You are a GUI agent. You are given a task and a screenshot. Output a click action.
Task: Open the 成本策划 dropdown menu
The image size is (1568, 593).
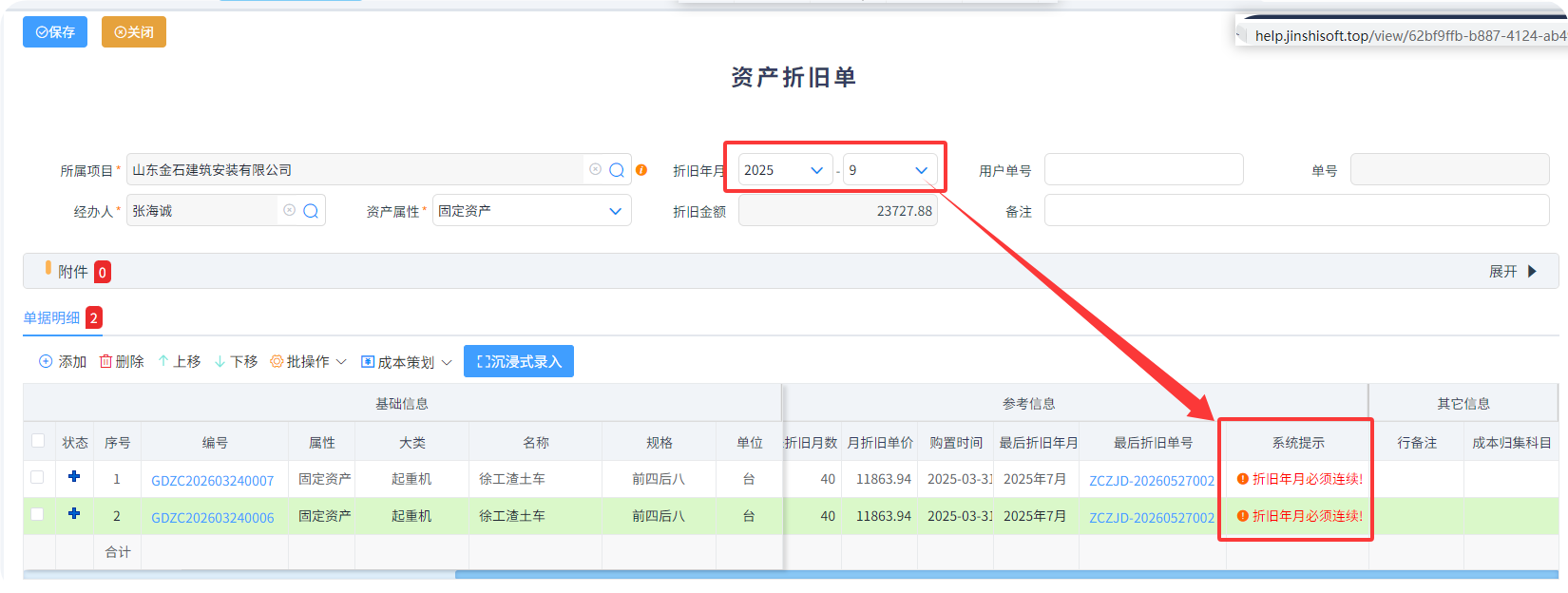click(x=407, y=362)
